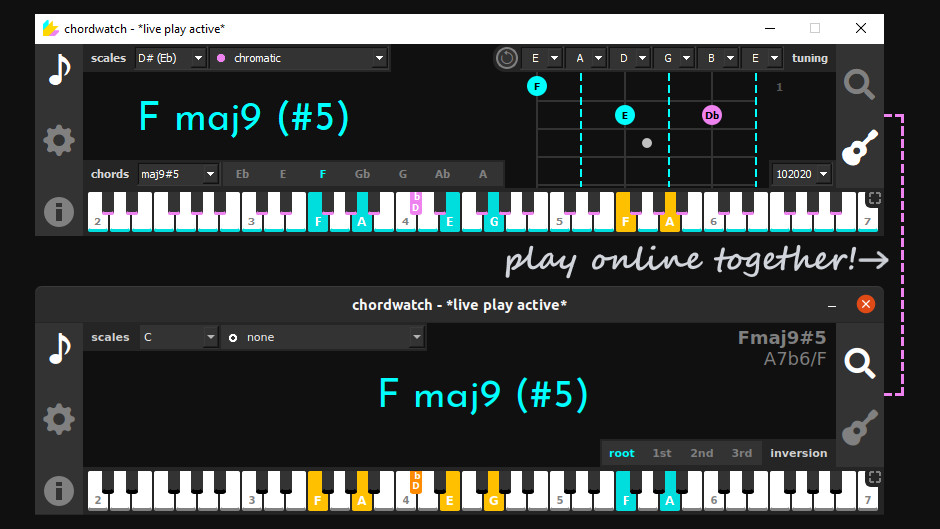Toggle the guitar view icon in top window
The width and height of the screenshot is (940, 529).
pos(860,148)
